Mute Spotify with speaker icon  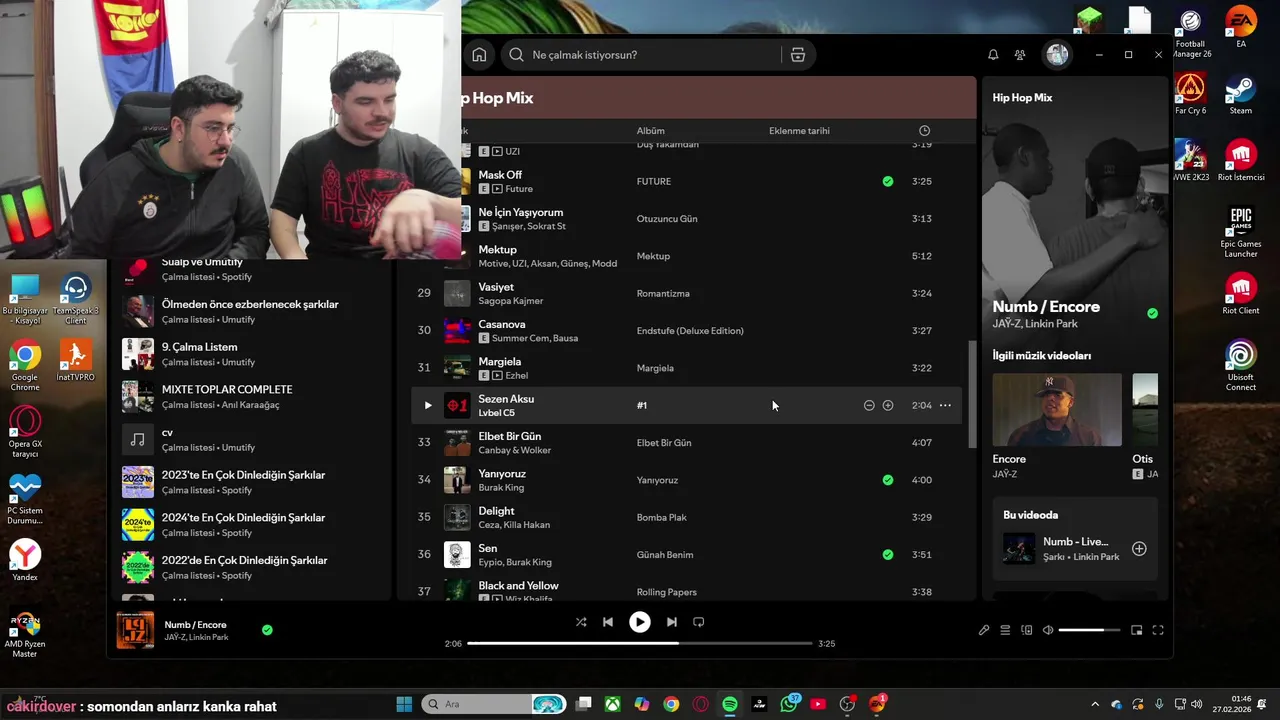(x=1048, y=630)
